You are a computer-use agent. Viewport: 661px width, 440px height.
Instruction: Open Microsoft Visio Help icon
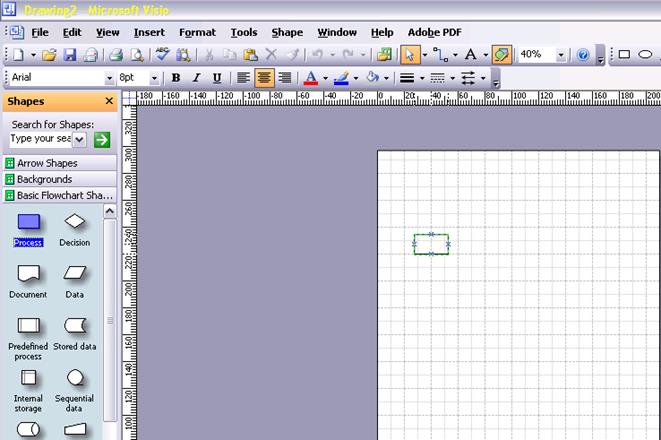click(x=584, y=55)
